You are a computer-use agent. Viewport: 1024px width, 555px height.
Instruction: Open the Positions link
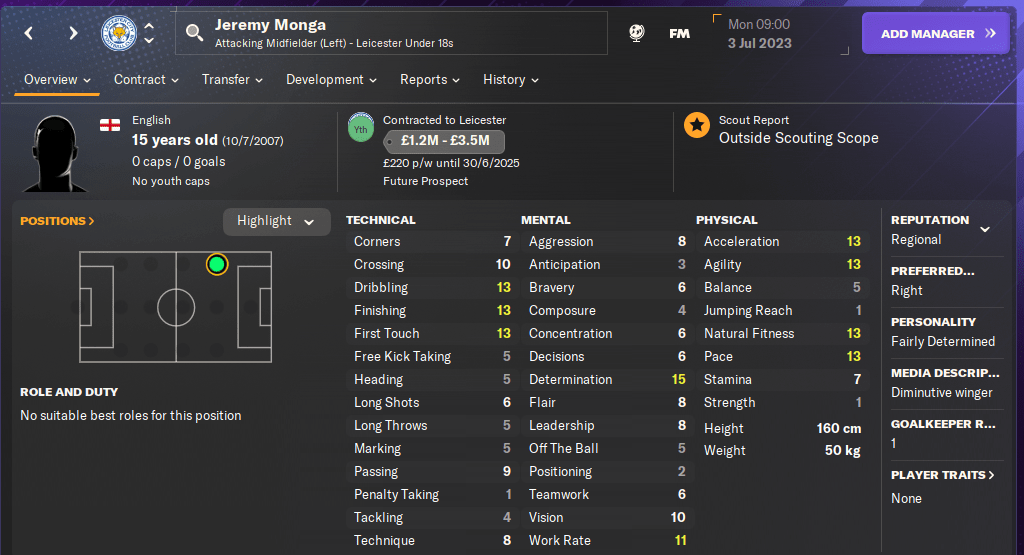(x=57, y=221)
